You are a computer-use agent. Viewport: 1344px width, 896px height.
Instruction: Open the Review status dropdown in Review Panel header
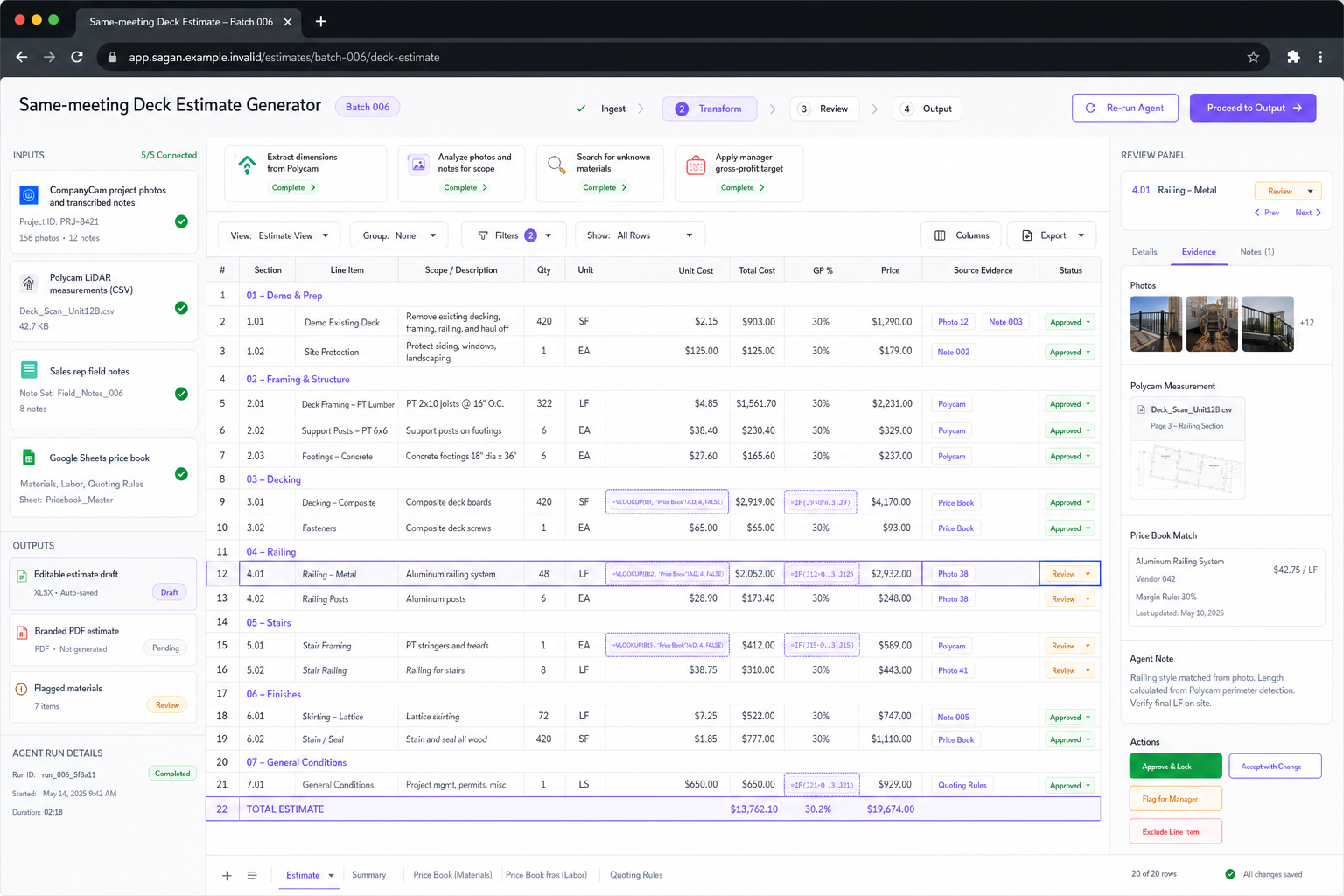tap(1288, 191)
